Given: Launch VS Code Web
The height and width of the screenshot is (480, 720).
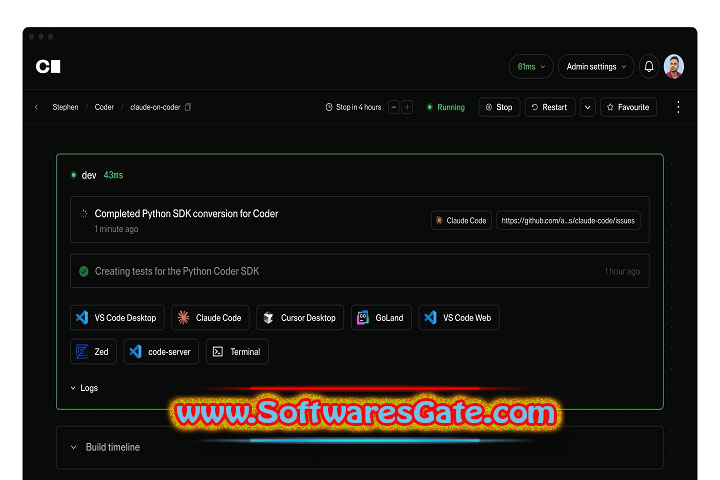Looking at the screenshot, I should point(459,317).
